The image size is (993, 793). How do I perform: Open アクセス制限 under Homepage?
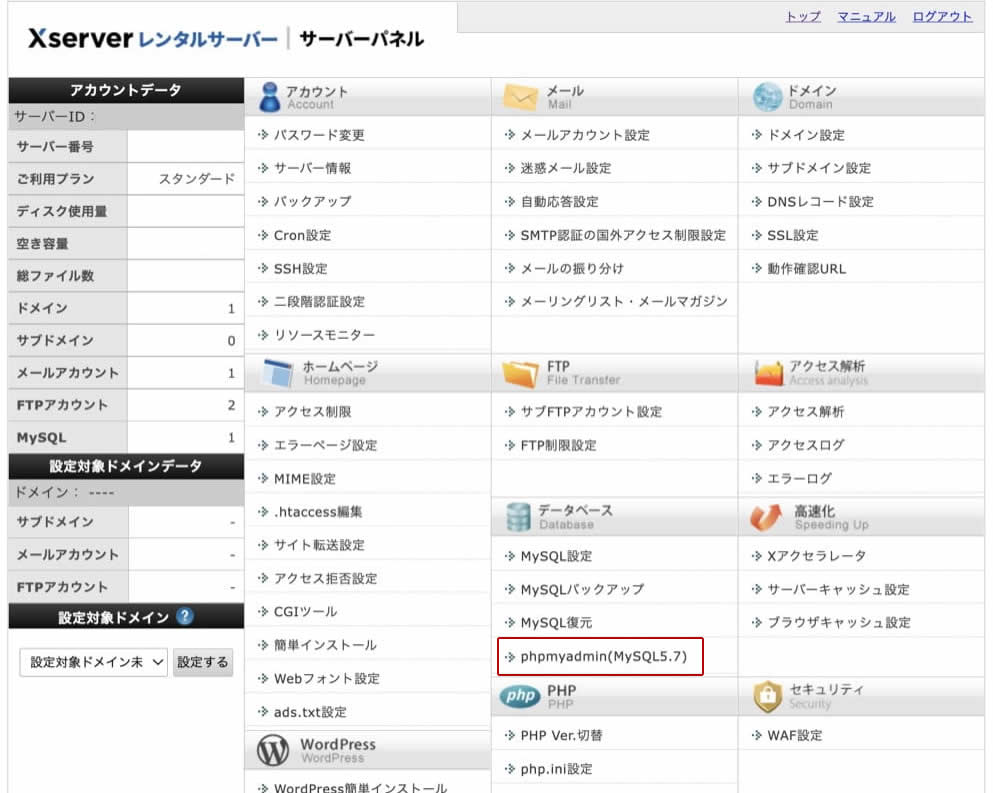click(312, 412)
